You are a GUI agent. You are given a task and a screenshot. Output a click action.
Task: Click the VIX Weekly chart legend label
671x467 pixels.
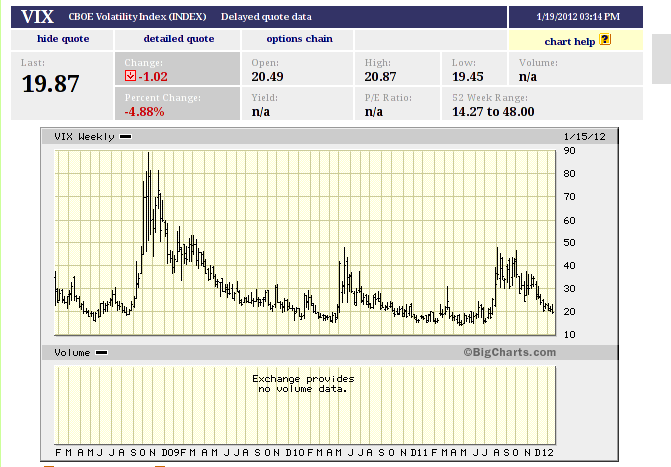coord(84,137)
